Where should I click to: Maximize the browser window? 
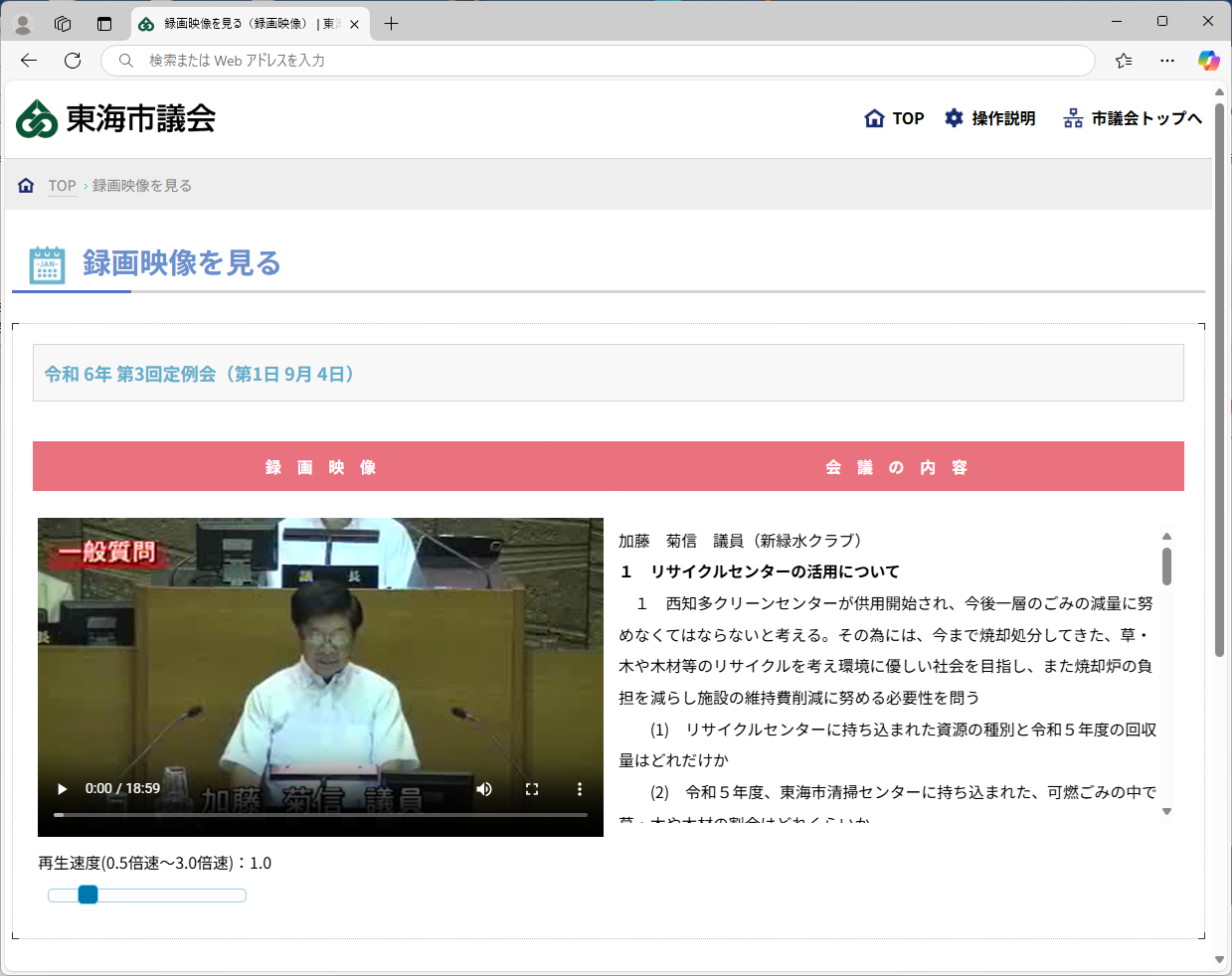click(x=1162, y=22)
